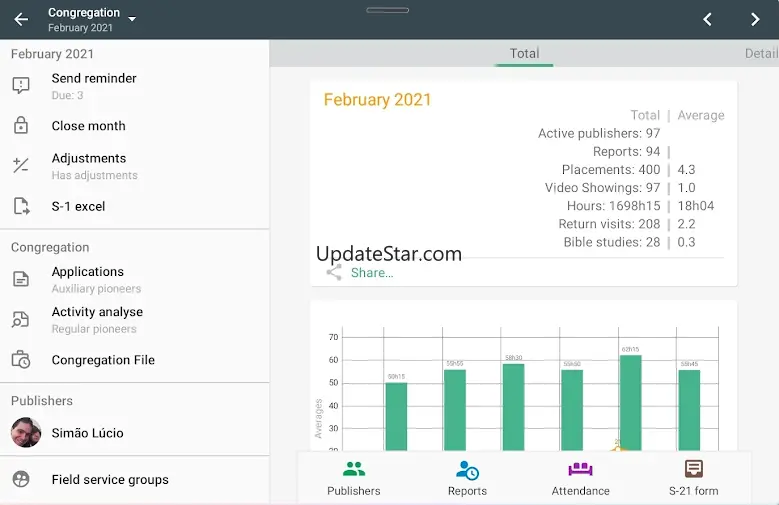Screen dimensions: 779x505
Task: Click the Applications document icon
Action: 21,279
